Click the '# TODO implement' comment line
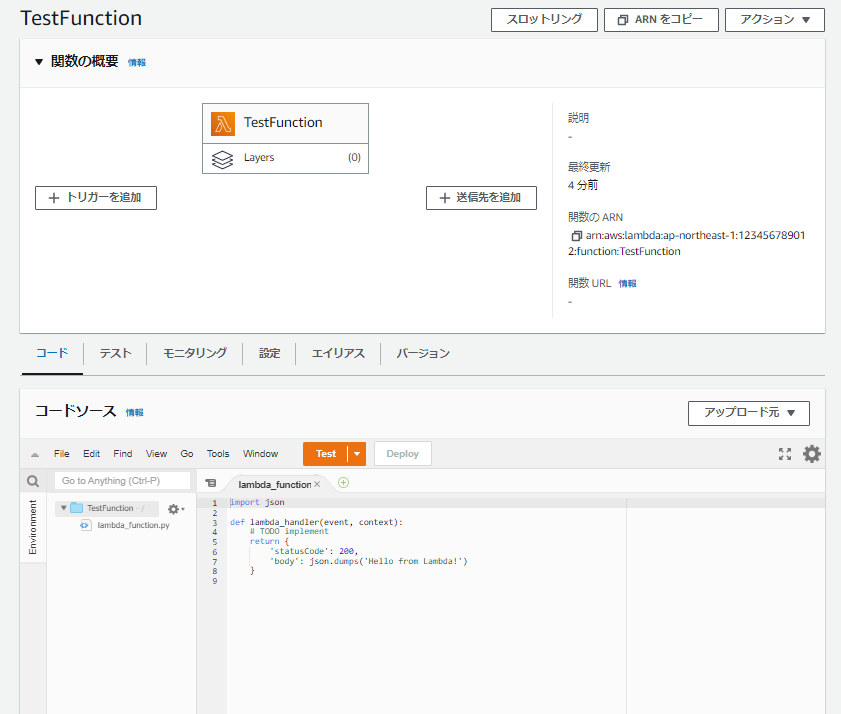 [289, 532]
